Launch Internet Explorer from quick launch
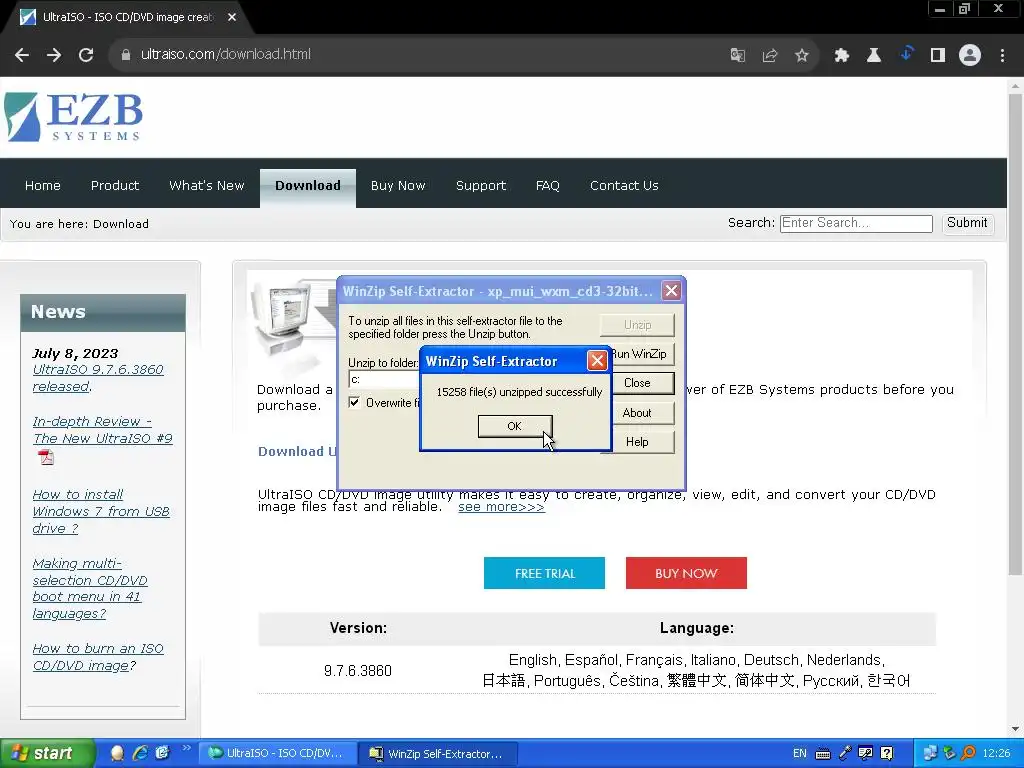Screen dimensions: 1024x768 coord(140,753)
